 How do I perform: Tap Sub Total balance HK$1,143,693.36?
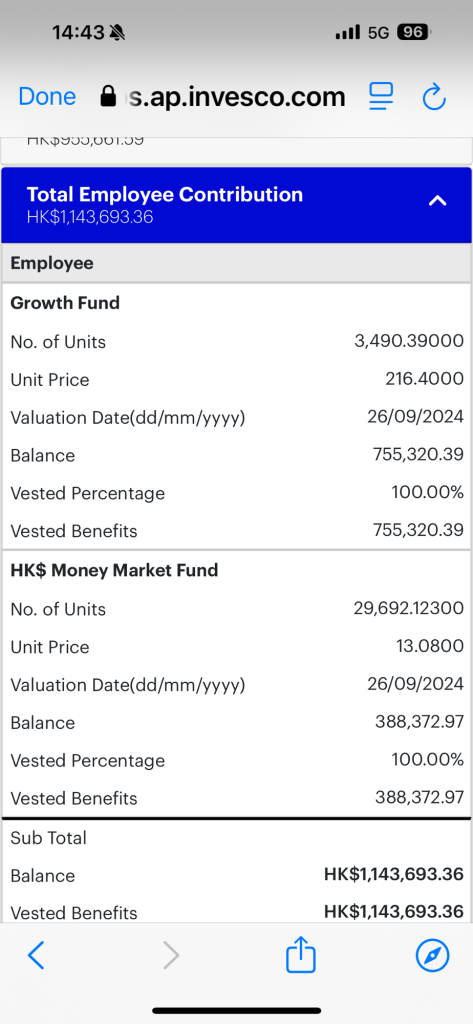(x=394, y=874)
